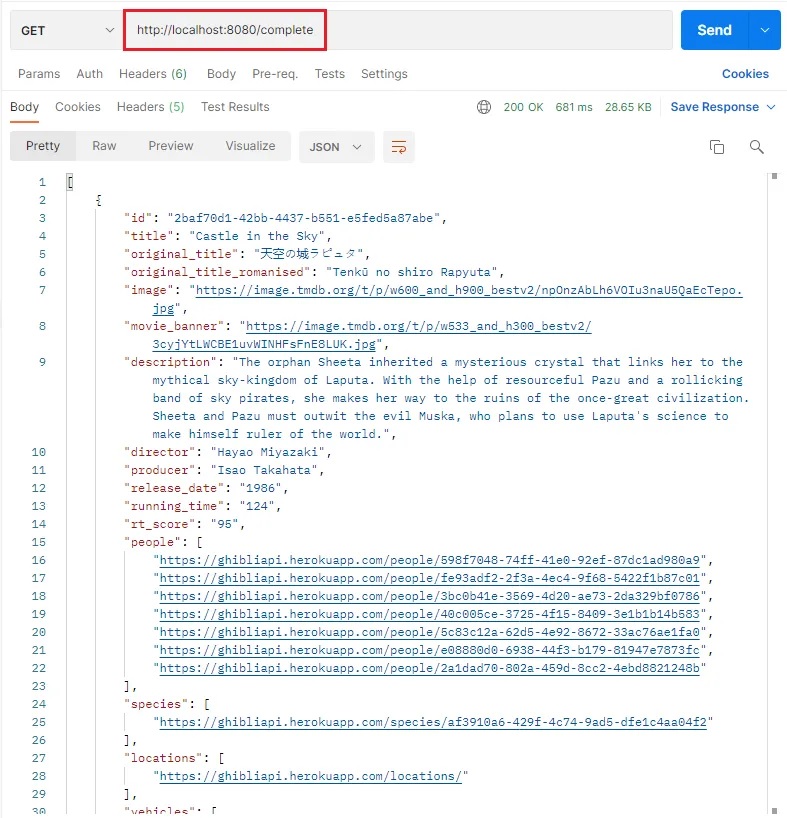Open the JSON format dropdown
The width and height of the screenshot is (787, 818).
[x=336, y=147]
